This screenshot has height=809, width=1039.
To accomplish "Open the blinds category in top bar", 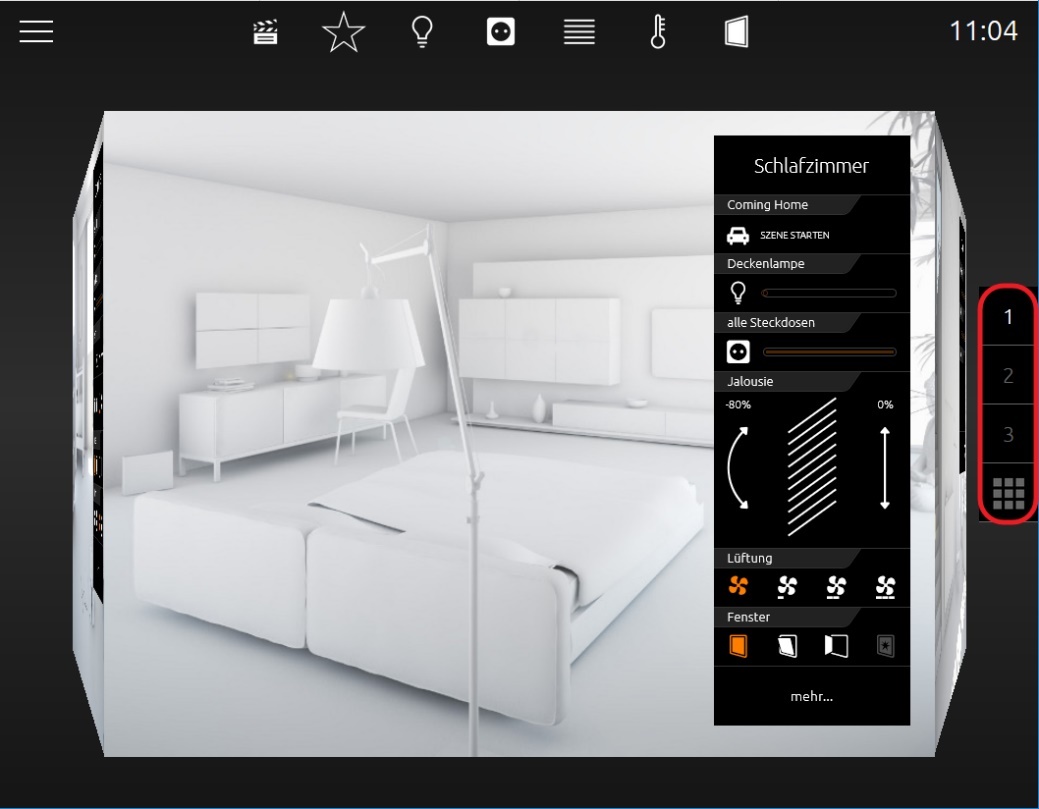I will click(579, 32).
